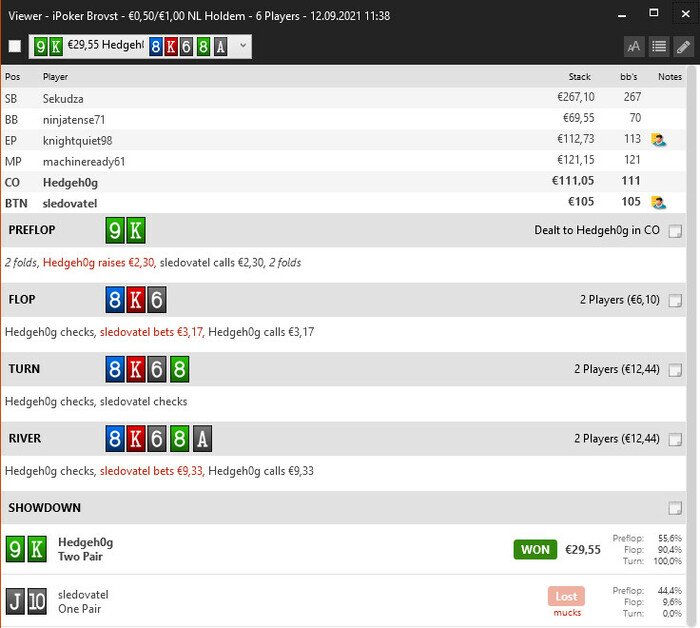Image resolution: width=700 pixels, height=628 pixels.
Task: Click the 9 card in Hedgeh0g showdown
Action: (x=15, y=549)
